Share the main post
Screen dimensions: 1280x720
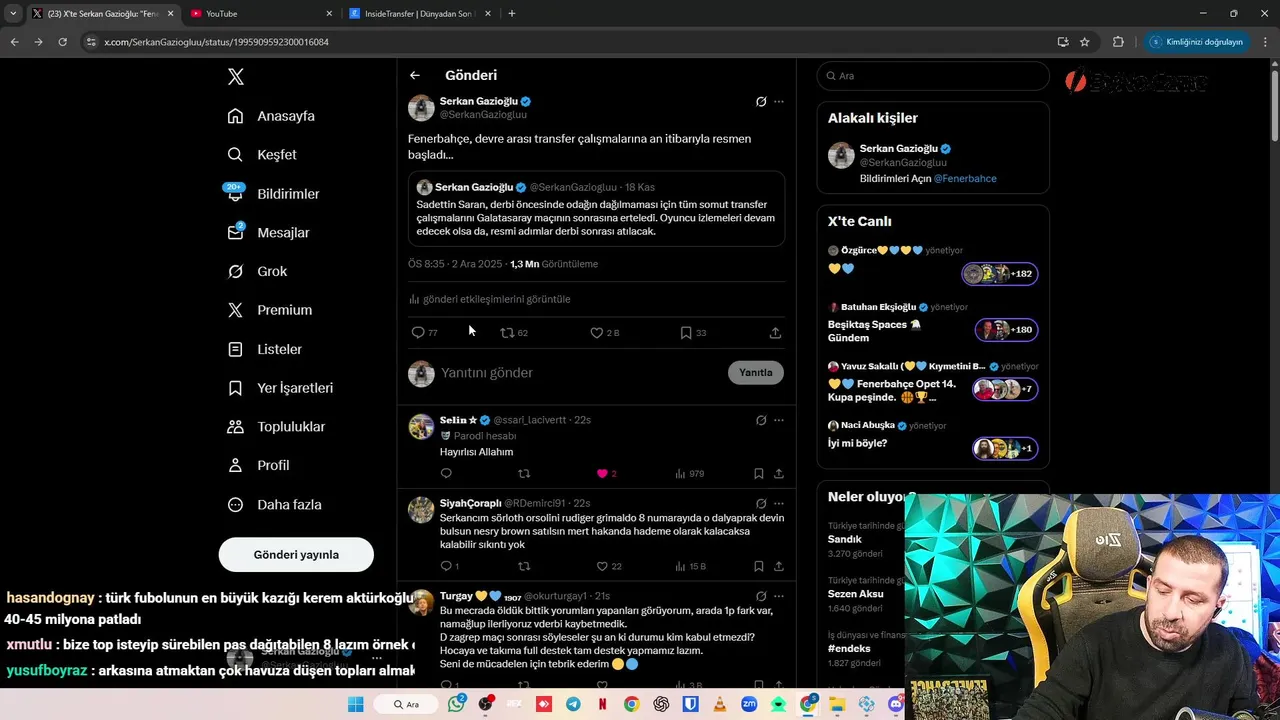coord(775,333)
